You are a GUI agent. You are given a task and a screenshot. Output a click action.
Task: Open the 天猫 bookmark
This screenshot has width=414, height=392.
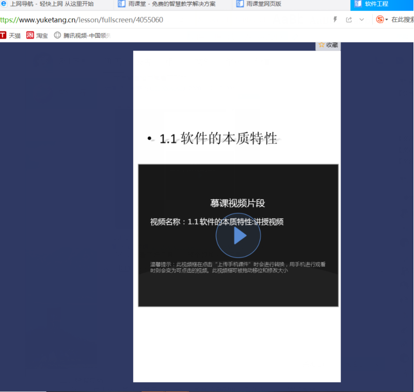point(10,35)
